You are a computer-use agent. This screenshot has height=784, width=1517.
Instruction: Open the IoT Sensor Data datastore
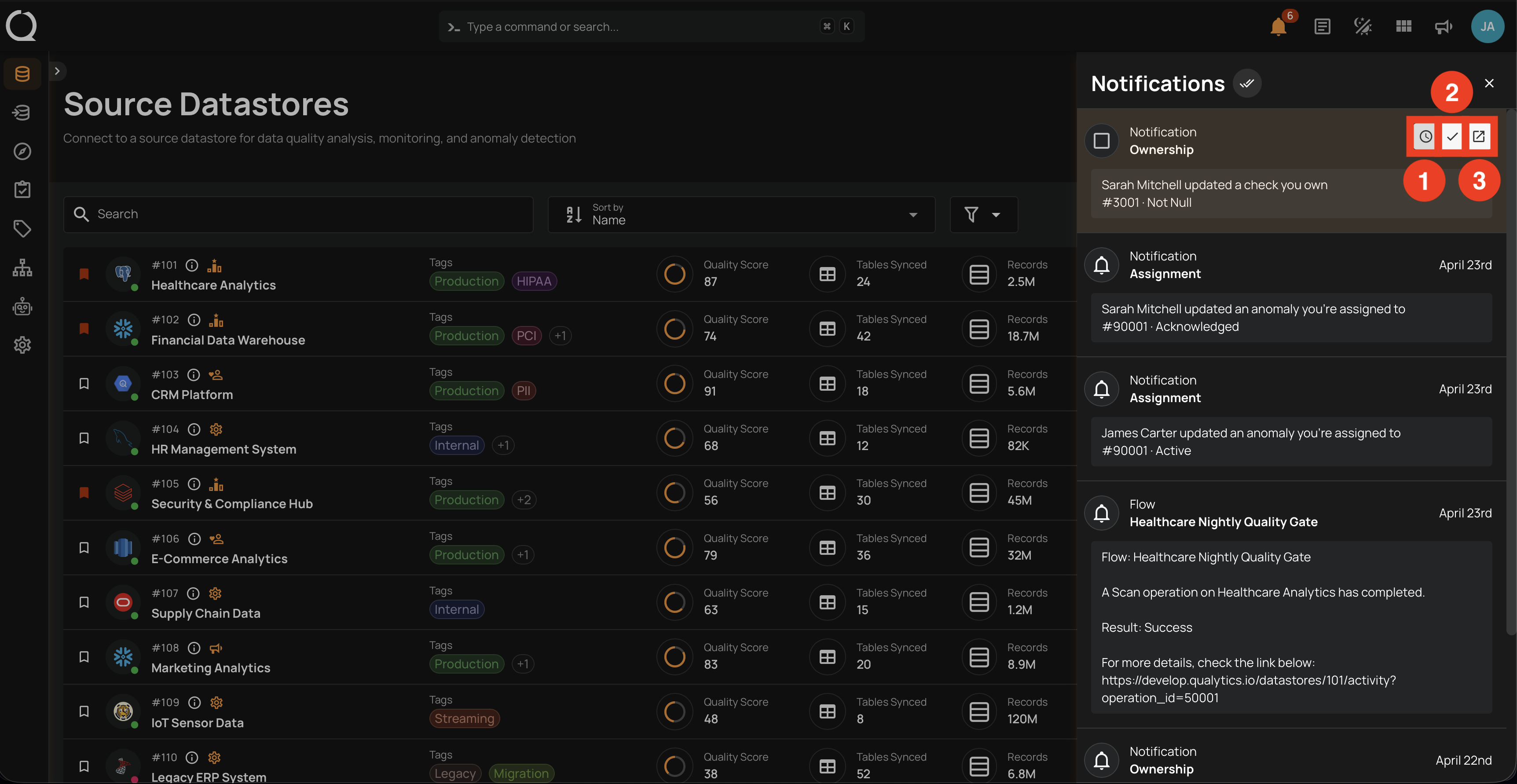[197, 723]
